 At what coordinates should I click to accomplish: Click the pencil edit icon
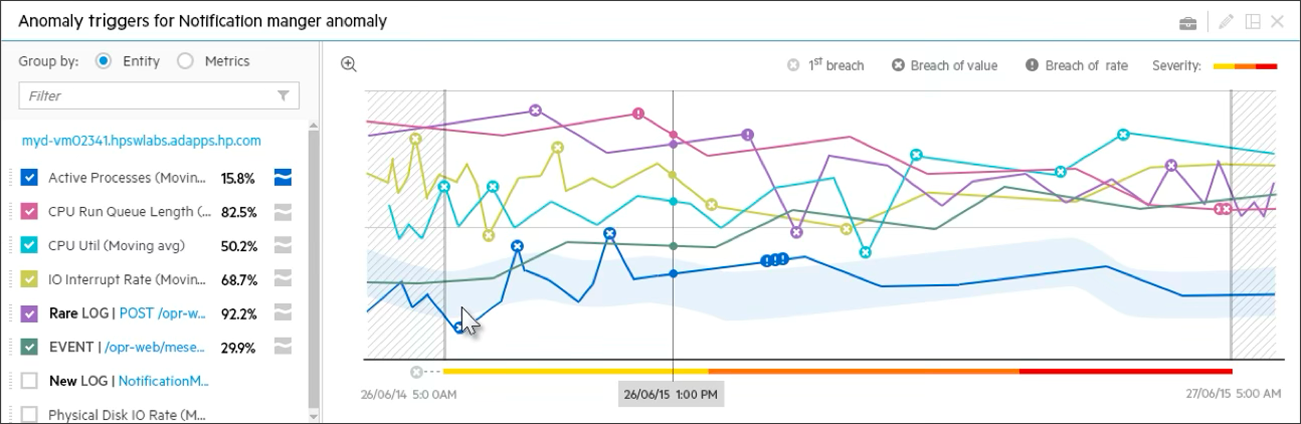[x=1226, y=21]
